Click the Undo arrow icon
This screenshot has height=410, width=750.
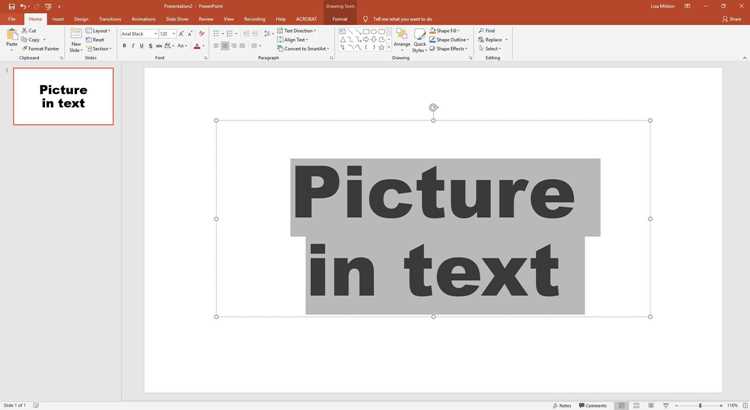point(22,6)
